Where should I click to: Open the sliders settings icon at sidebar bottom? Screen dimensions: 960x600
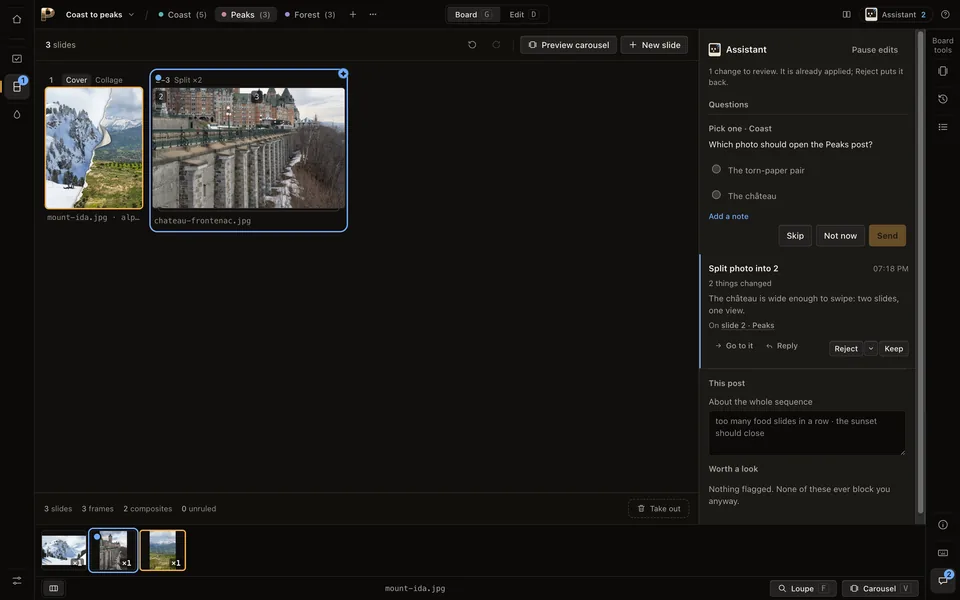coord(17,580)
